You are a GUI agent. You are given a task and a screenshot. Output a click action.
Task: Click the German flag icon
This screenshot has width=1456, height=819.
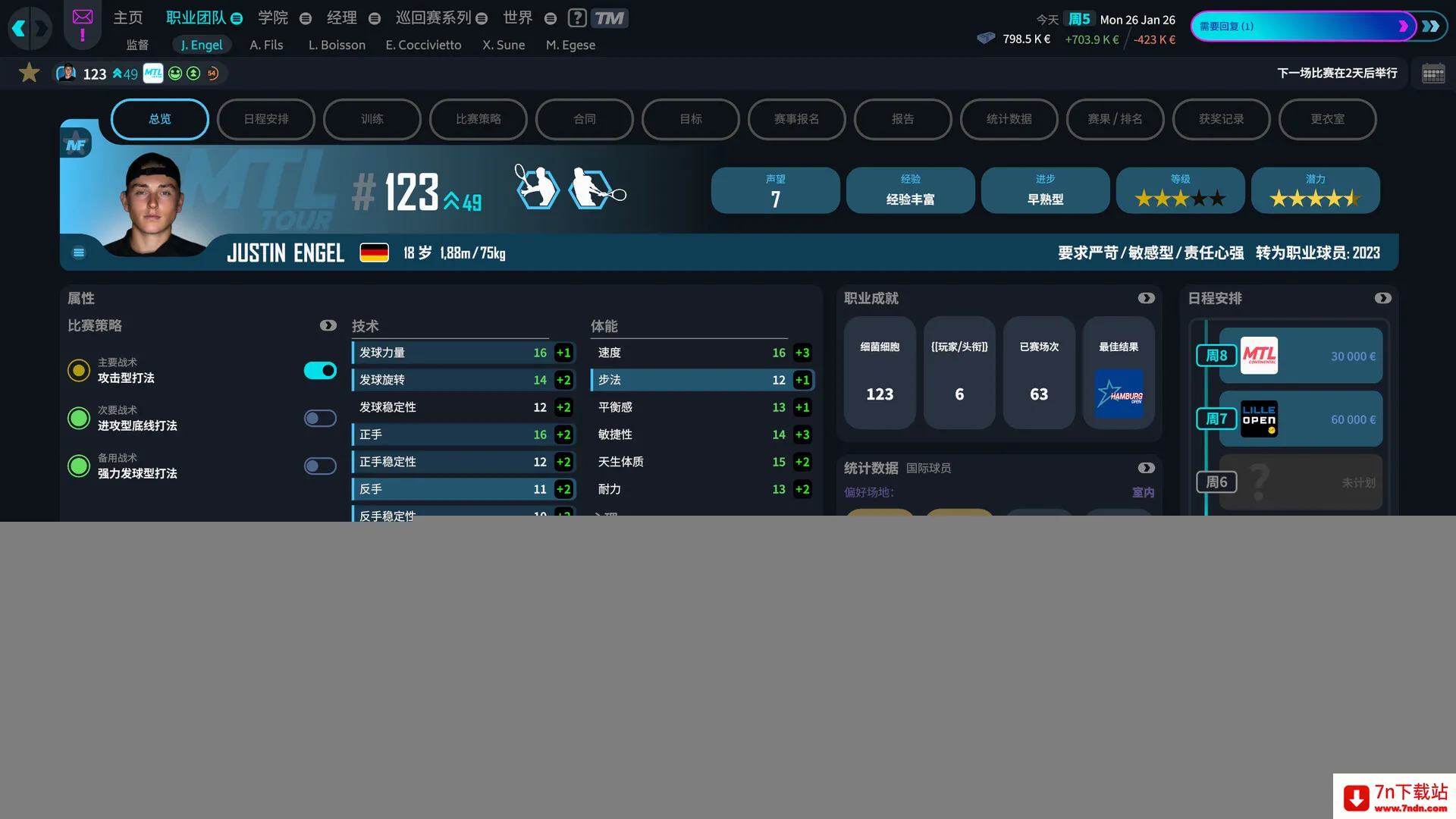point(374,253)
